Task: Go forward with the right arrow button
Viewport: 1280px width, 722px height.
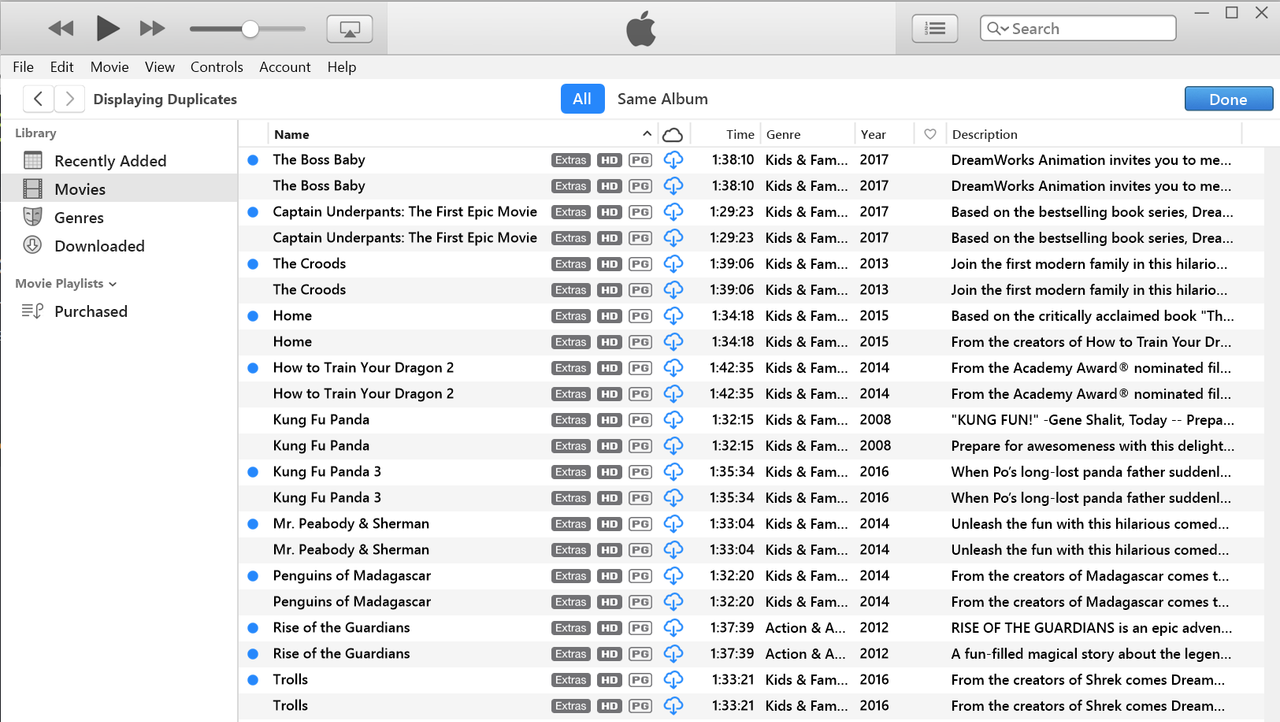Action: (x=69, y=99)
